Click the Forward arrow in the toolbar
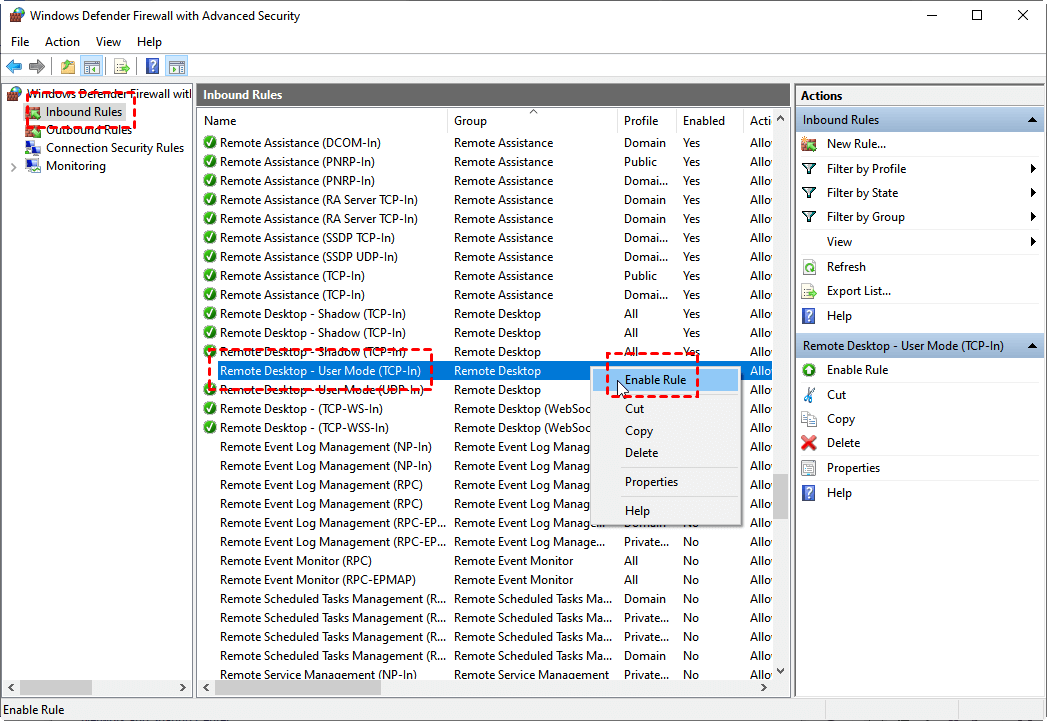This screenshot has height=721, width=1047. (x=37, y=66)
